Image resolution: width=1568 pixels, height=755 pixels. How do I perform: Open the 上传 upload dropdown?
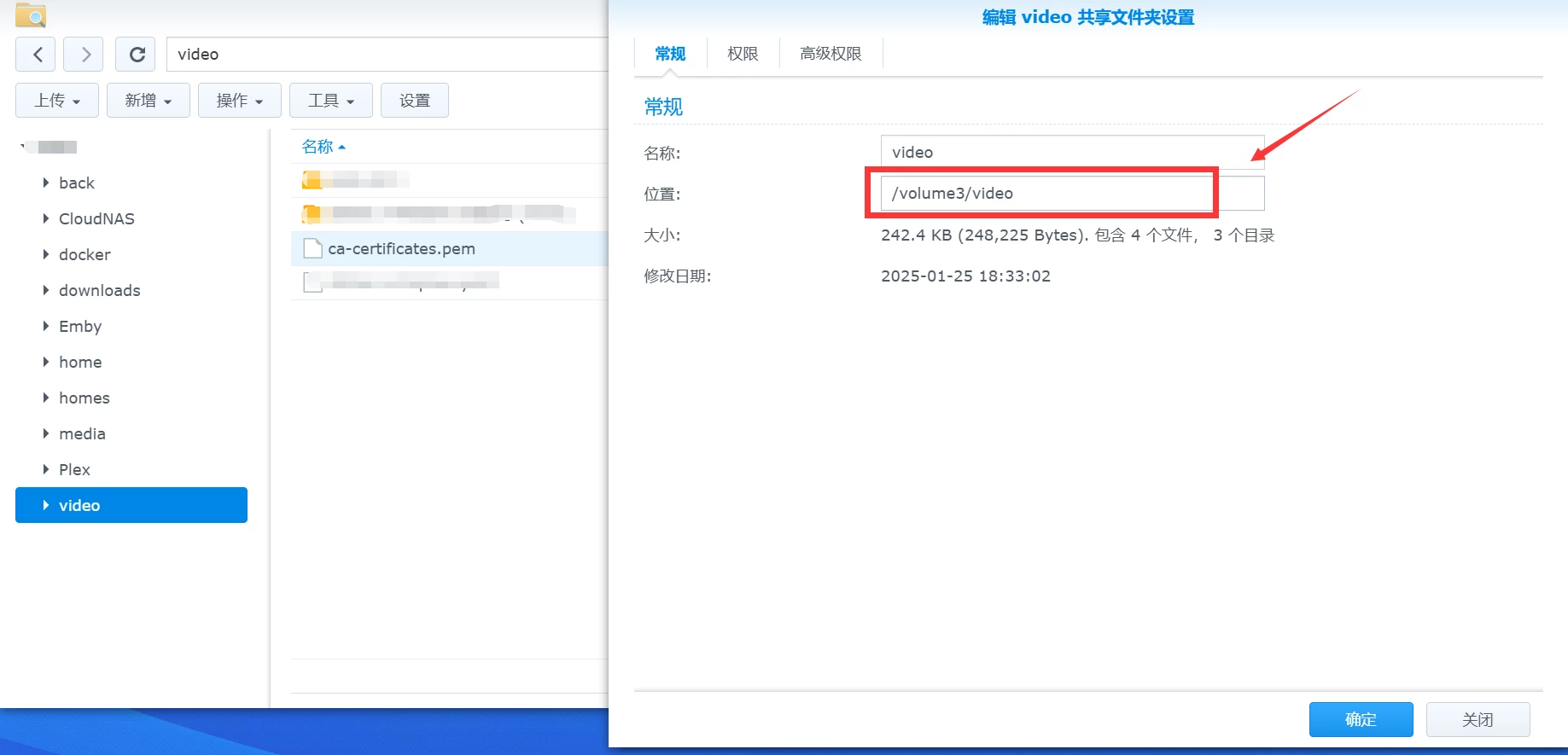[57, 101]
